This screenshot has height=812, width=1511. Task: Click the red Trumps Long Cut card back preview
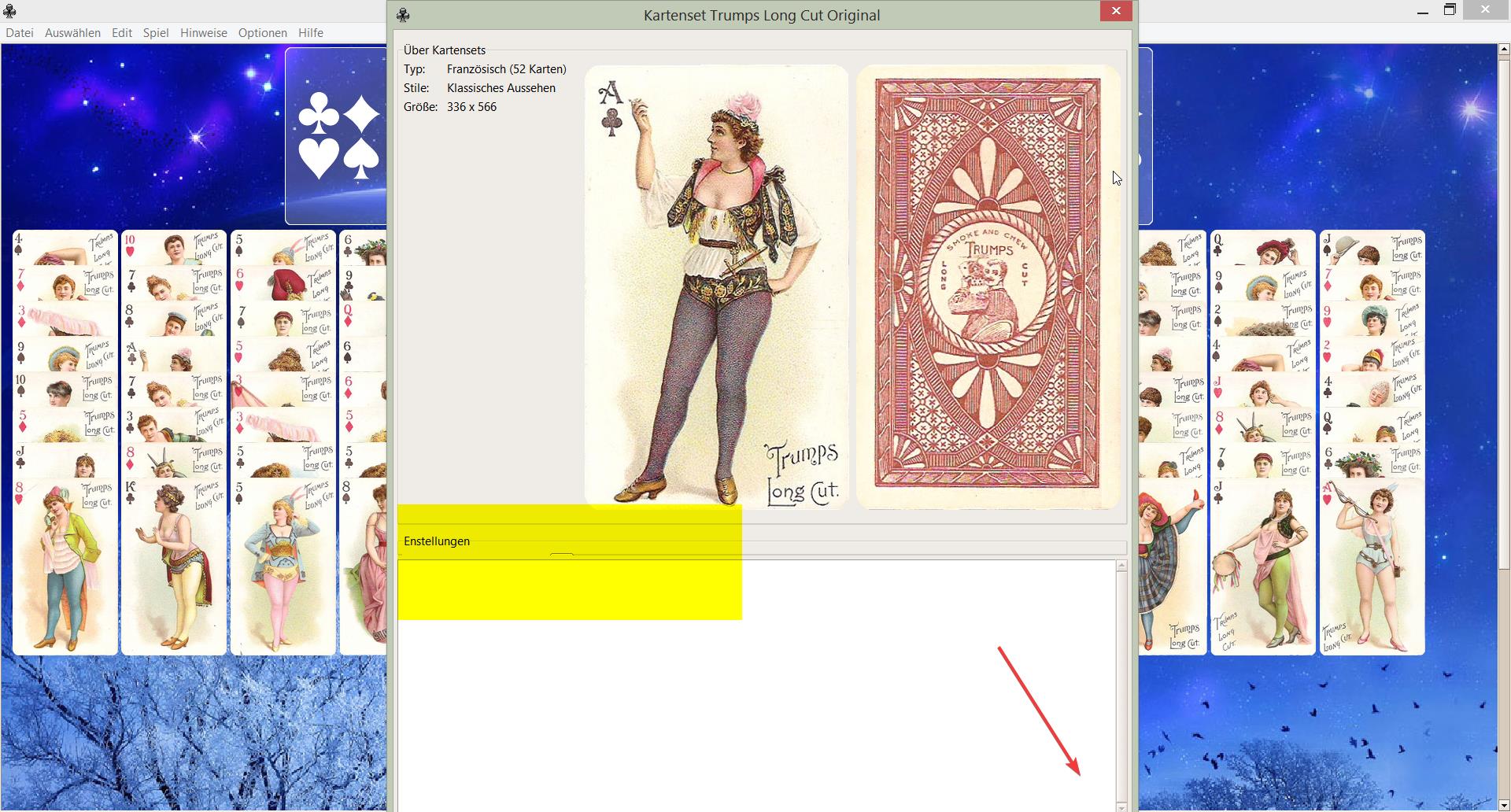(x=988, y=287)
